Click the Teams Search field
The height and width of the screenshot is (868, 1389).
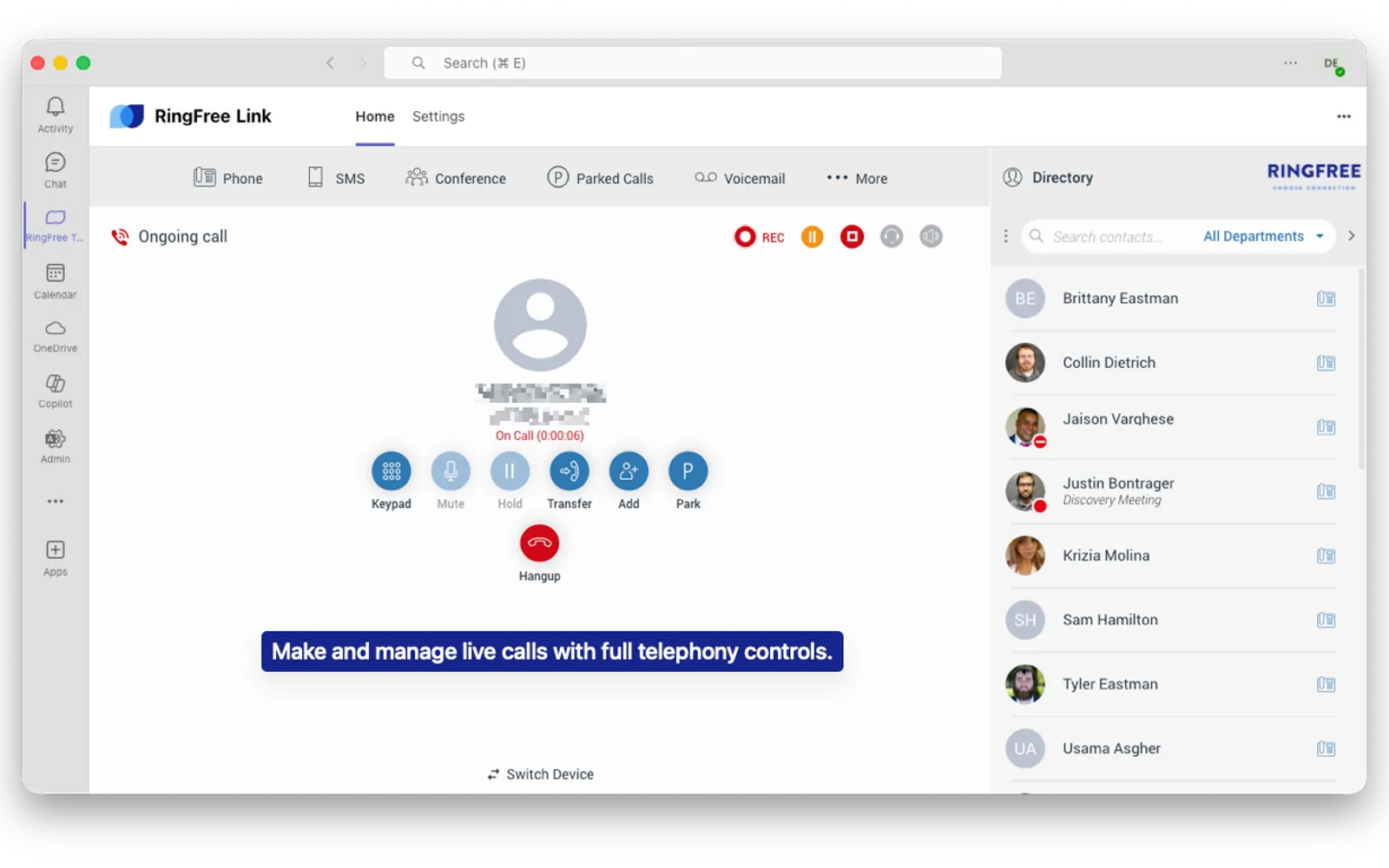(693, 62)
